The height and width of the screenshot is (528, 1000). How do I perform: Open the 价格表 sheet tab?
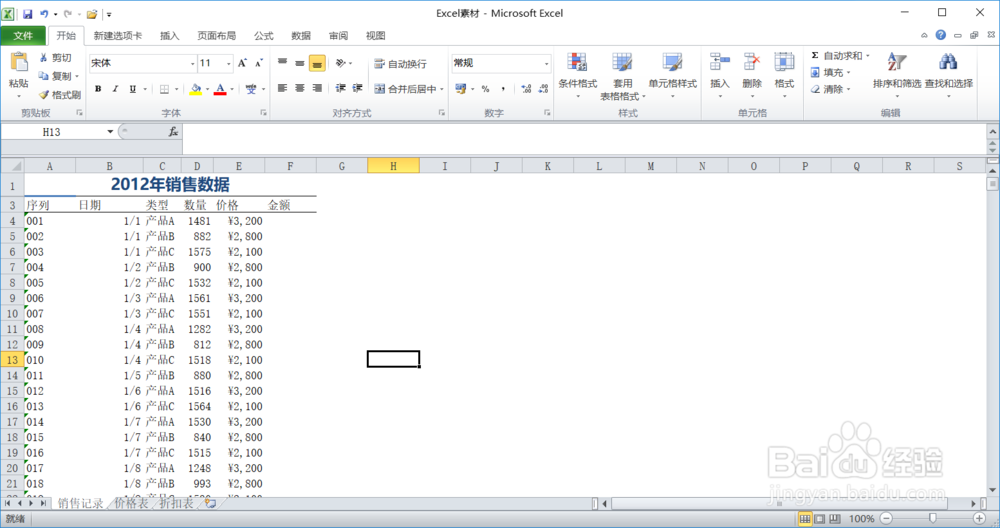131,503
